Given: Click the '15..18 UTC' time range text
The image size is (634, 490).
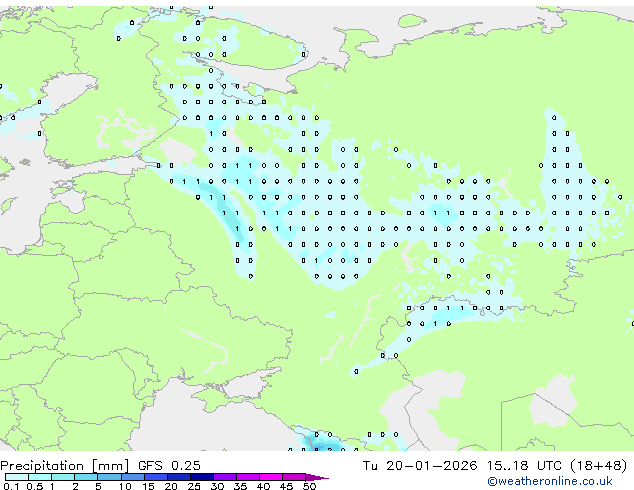Looking at the screenshot, I should pyautogui.click(x=524, y=466).
